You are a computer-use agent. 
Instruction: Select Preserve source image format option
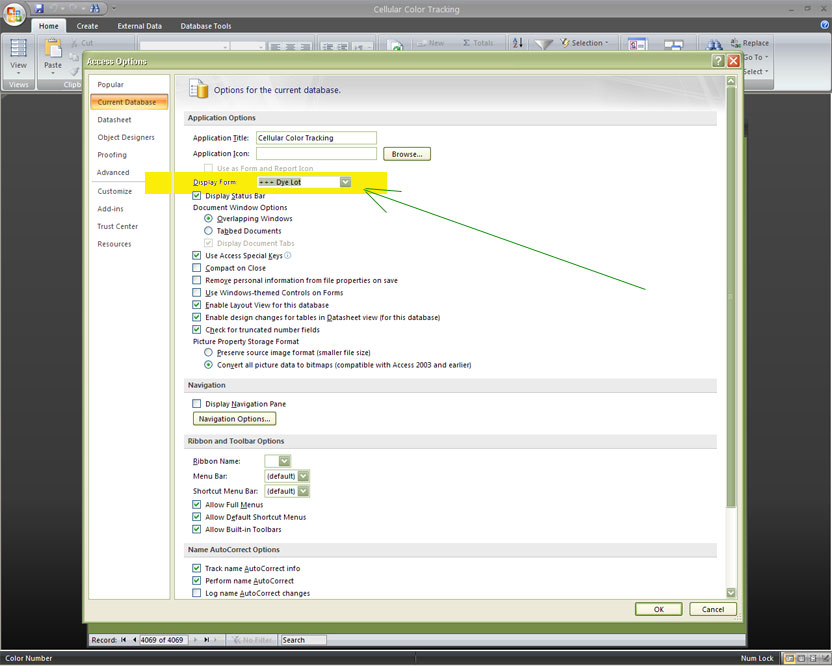tap(209, 352)
